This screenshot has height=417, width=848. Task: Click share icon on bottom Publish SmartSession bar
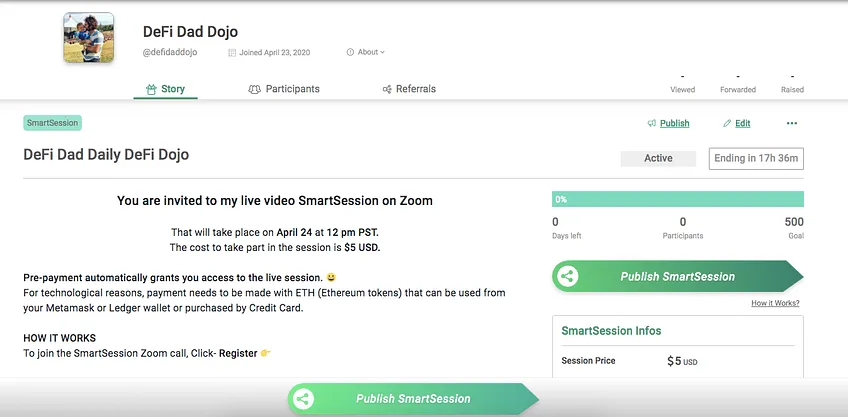pyautogui.click(x=303, y=400)
